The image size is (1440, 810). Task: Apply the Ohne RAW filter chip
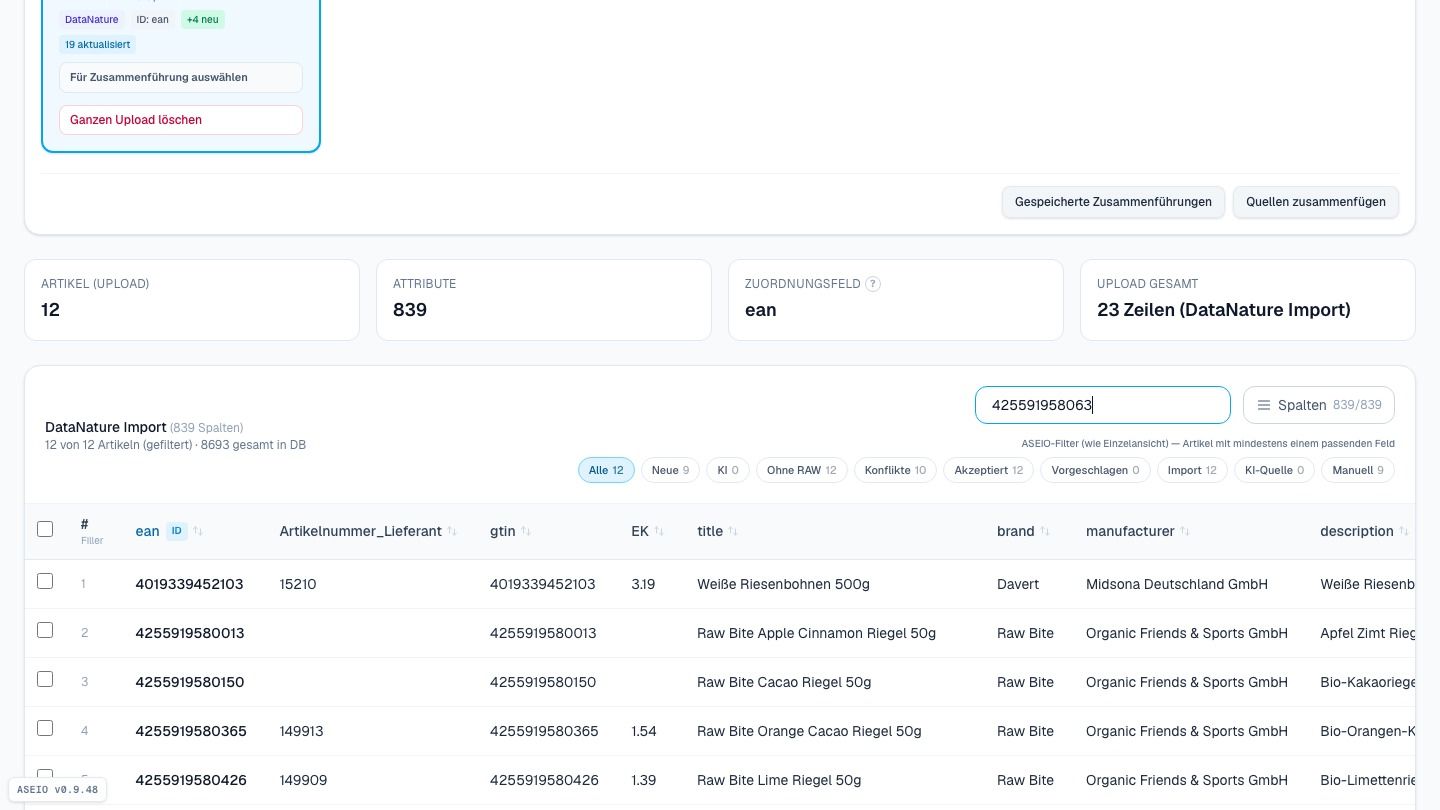point(802,470)
